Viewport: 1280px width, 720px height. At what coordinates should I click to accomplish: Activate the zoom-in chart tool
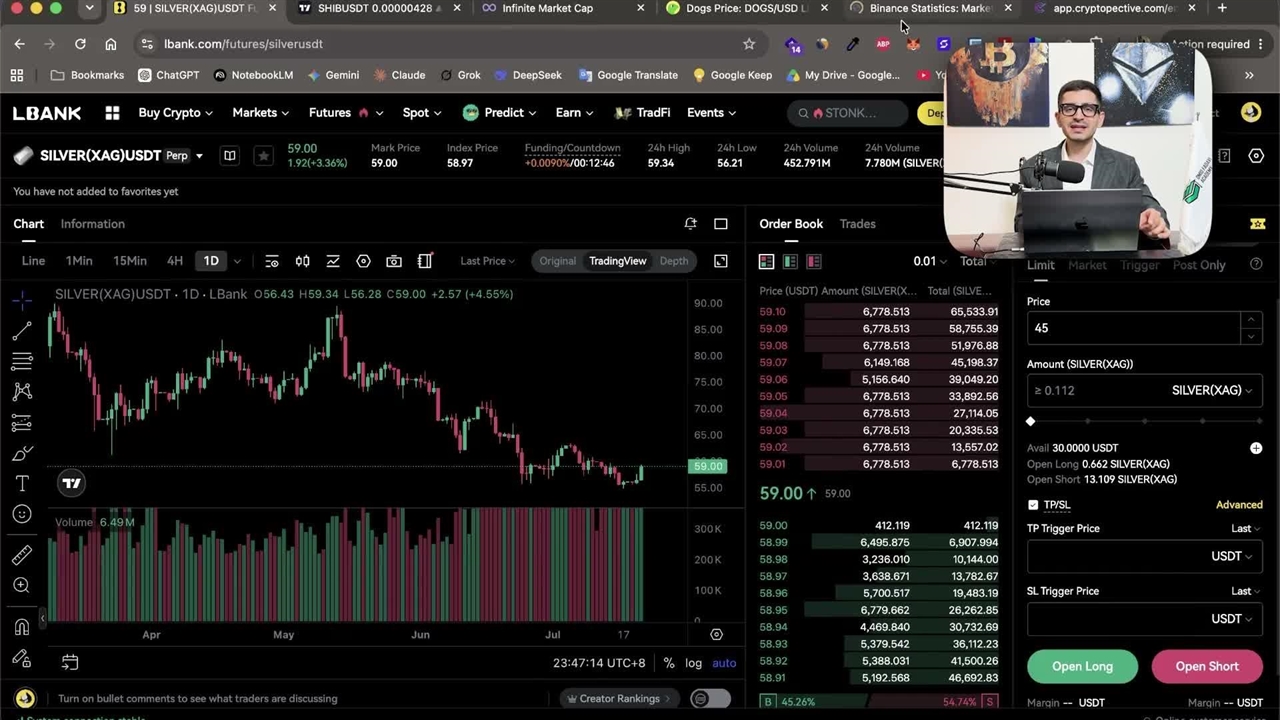point(22,586)
